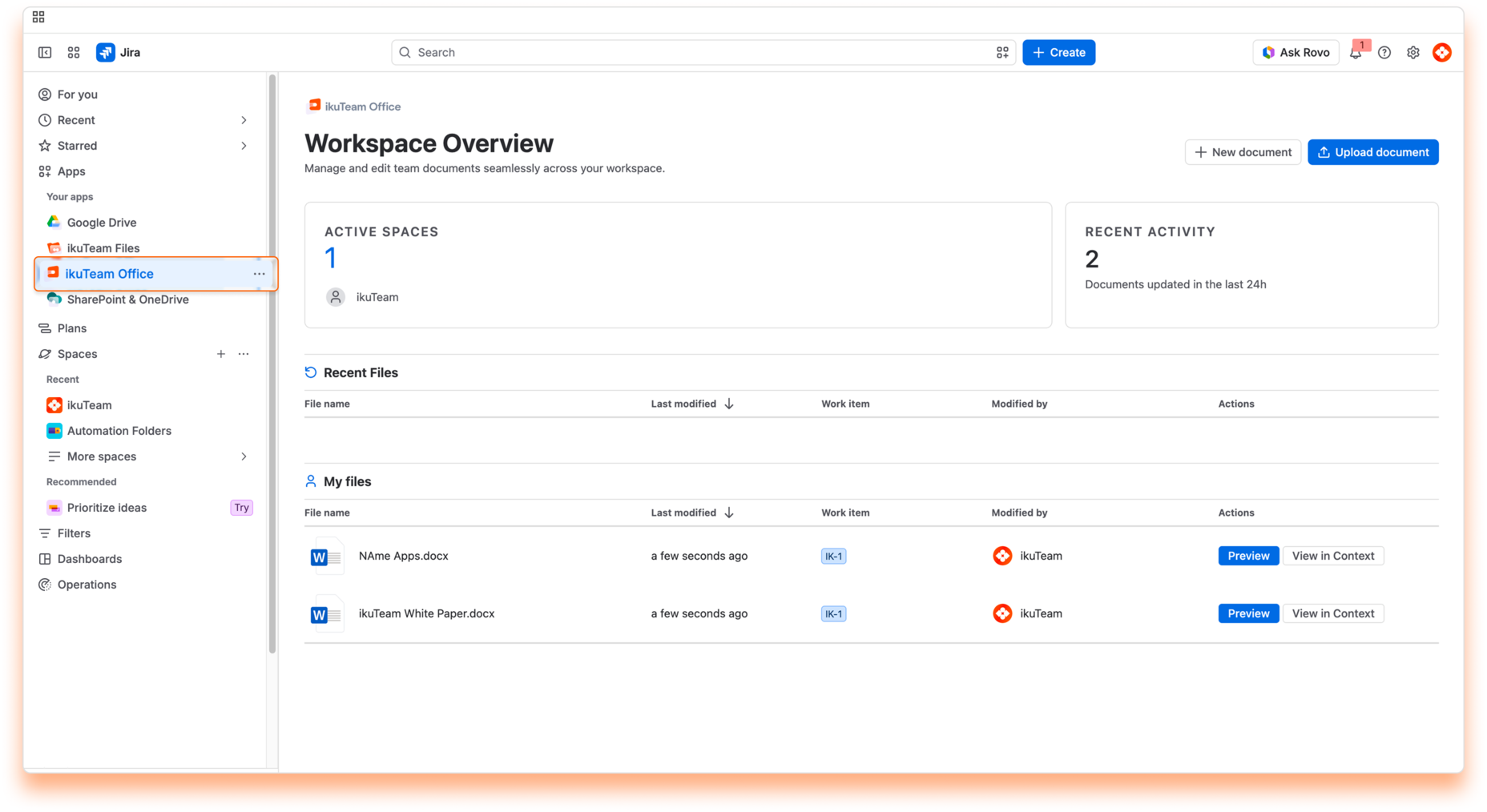
Task: Click the ikuTeam avatar in White Paper row
Action: [1002, 613]
